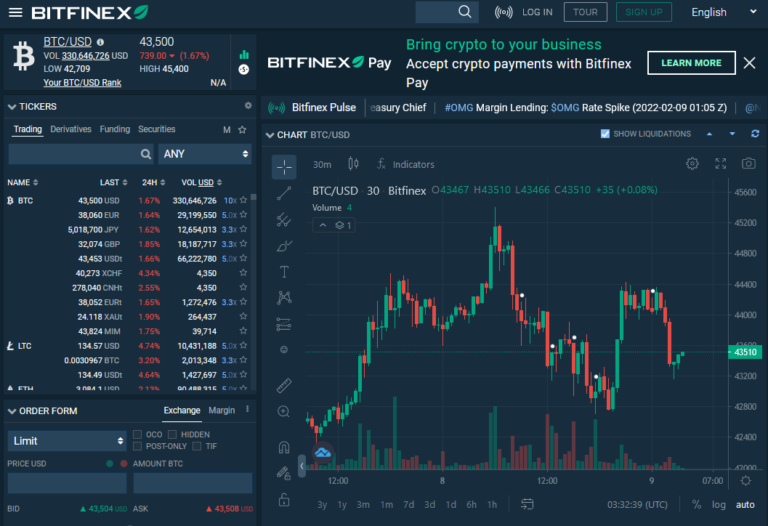The image size is (768, 526).
Task: Open the chart settings gear
Action: pos(692,164)
